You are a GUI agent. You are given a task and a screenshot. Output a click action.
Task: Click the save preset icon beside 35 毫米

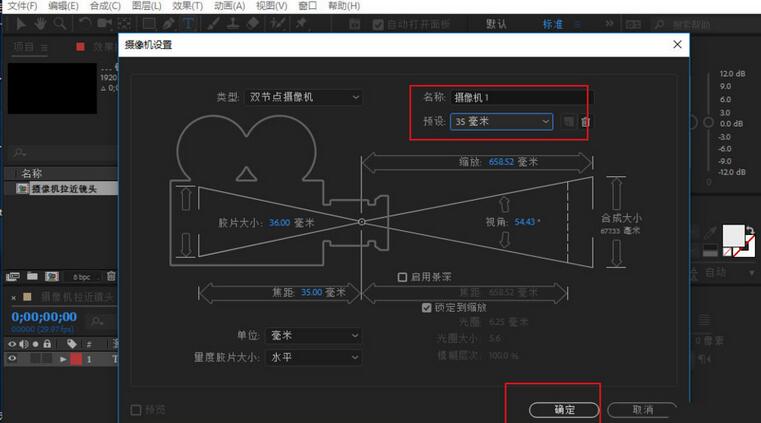click(568, 121)
